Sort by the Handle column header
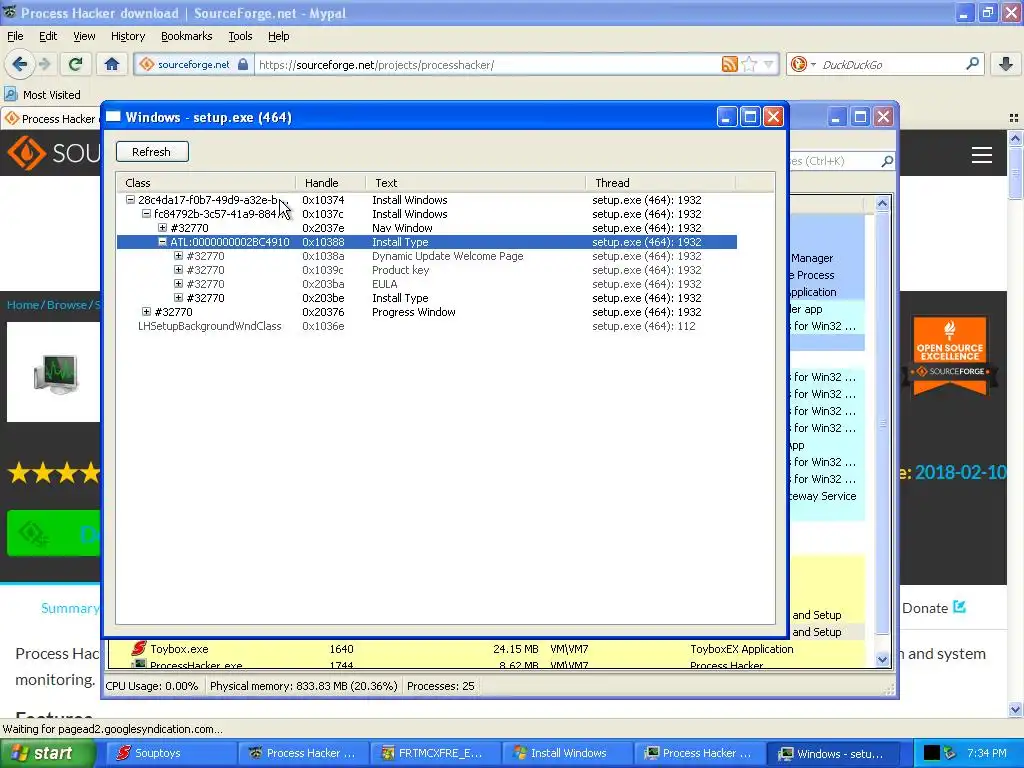The height and width of the screenshot is (768, 1024). coord(330,183)
